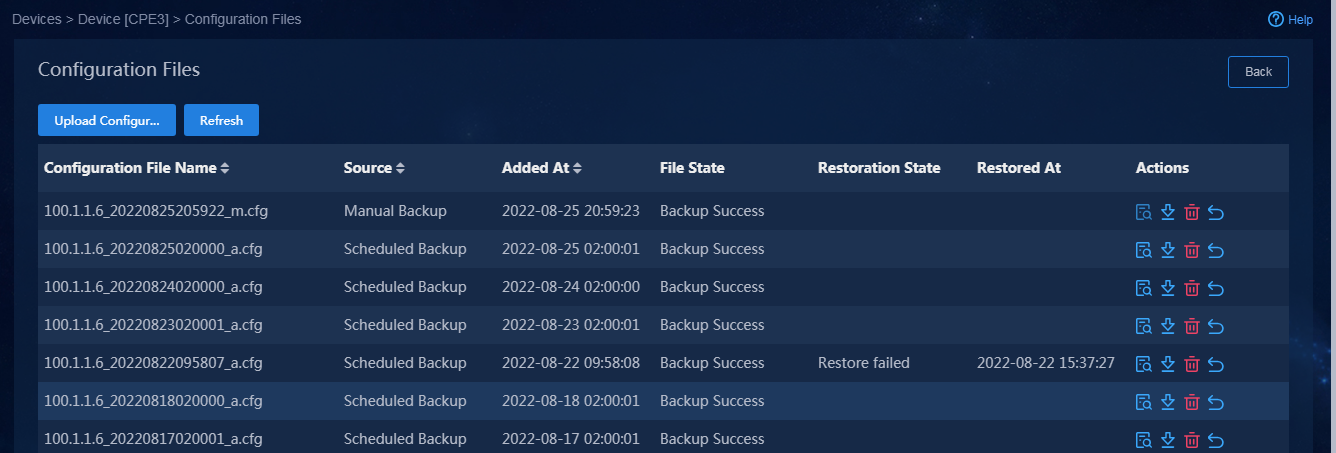1336x453 pixels.
Task: Delete the 100.1.1.6_20220817020001_a.cfg file
Action: click(x=1192, y=440)
